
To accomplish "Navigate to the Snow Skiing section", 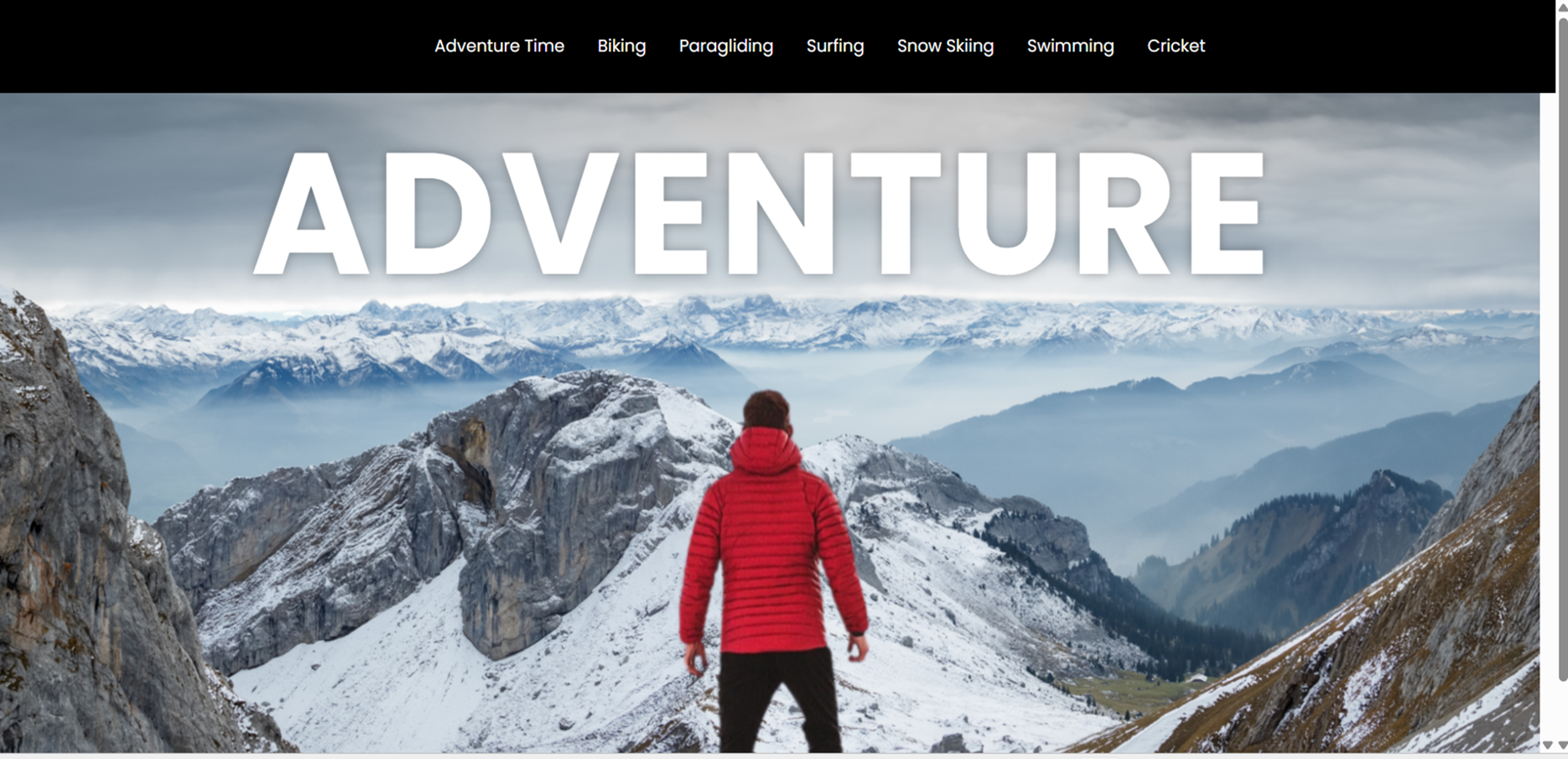I will tap(945, 46).
